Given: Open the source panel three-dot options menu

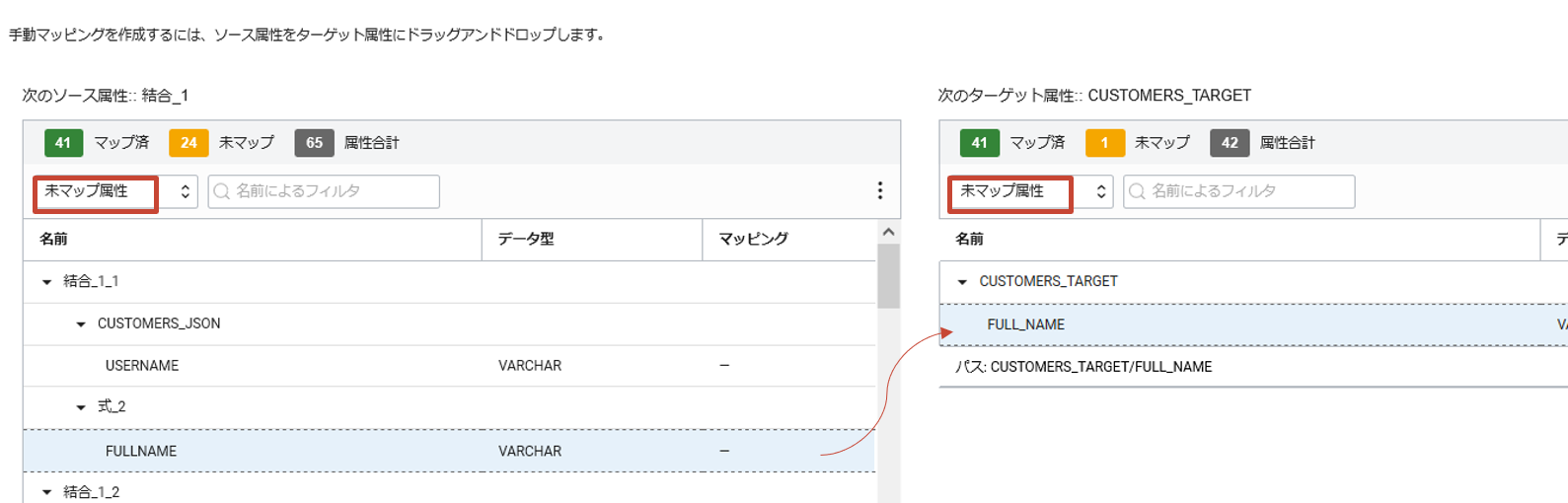Looking at the screenshot, I should [x=879, y=190].
